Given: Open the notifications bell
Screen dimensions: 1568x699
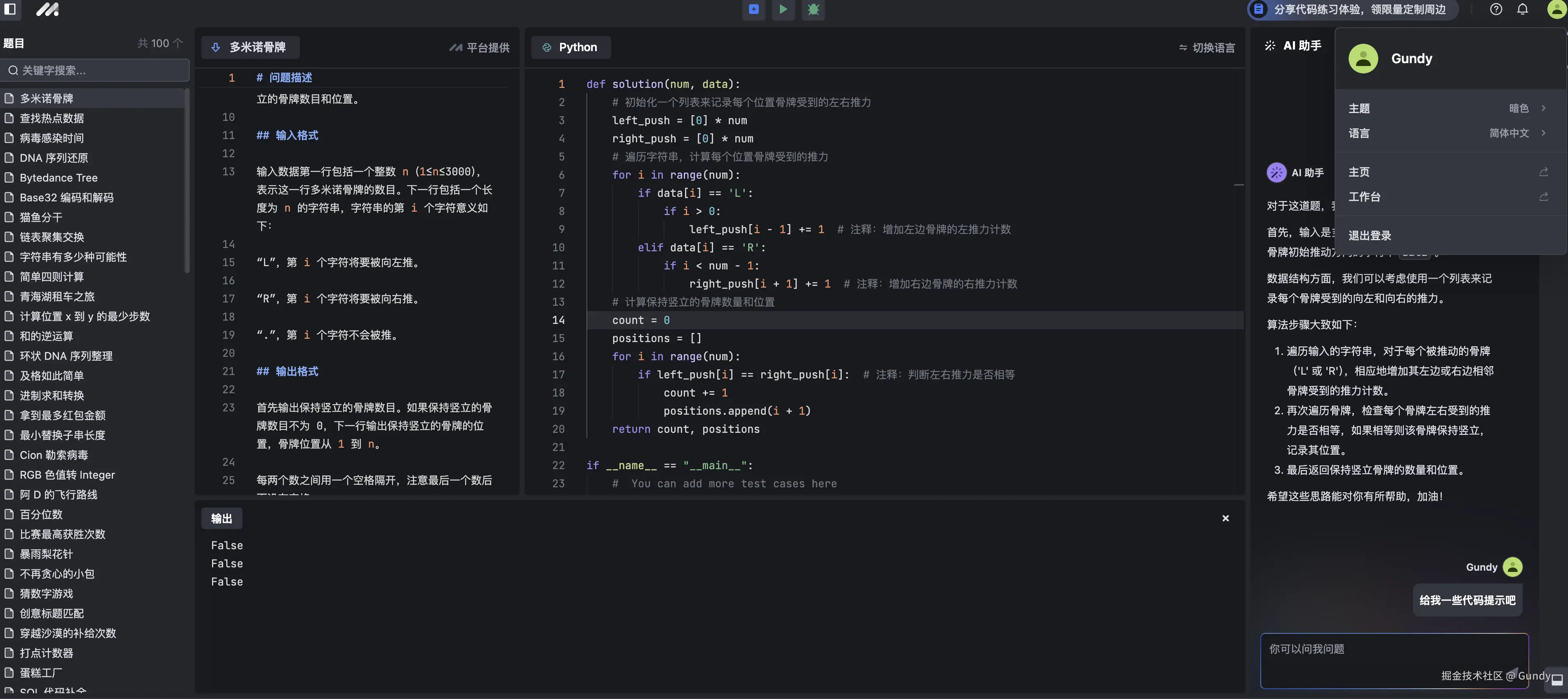Looking at the screenshot, I should [x=1522, y=9].
